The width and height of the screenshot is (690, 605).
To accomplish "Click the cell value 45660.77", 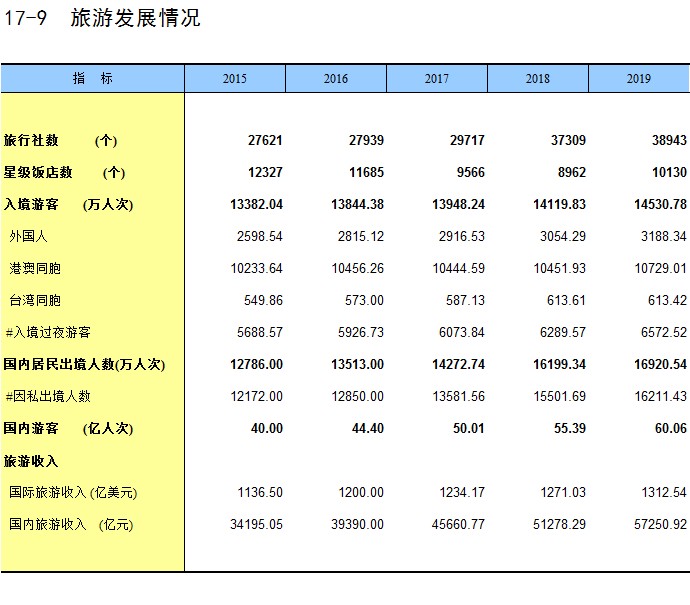I will [x=458, y=524].
